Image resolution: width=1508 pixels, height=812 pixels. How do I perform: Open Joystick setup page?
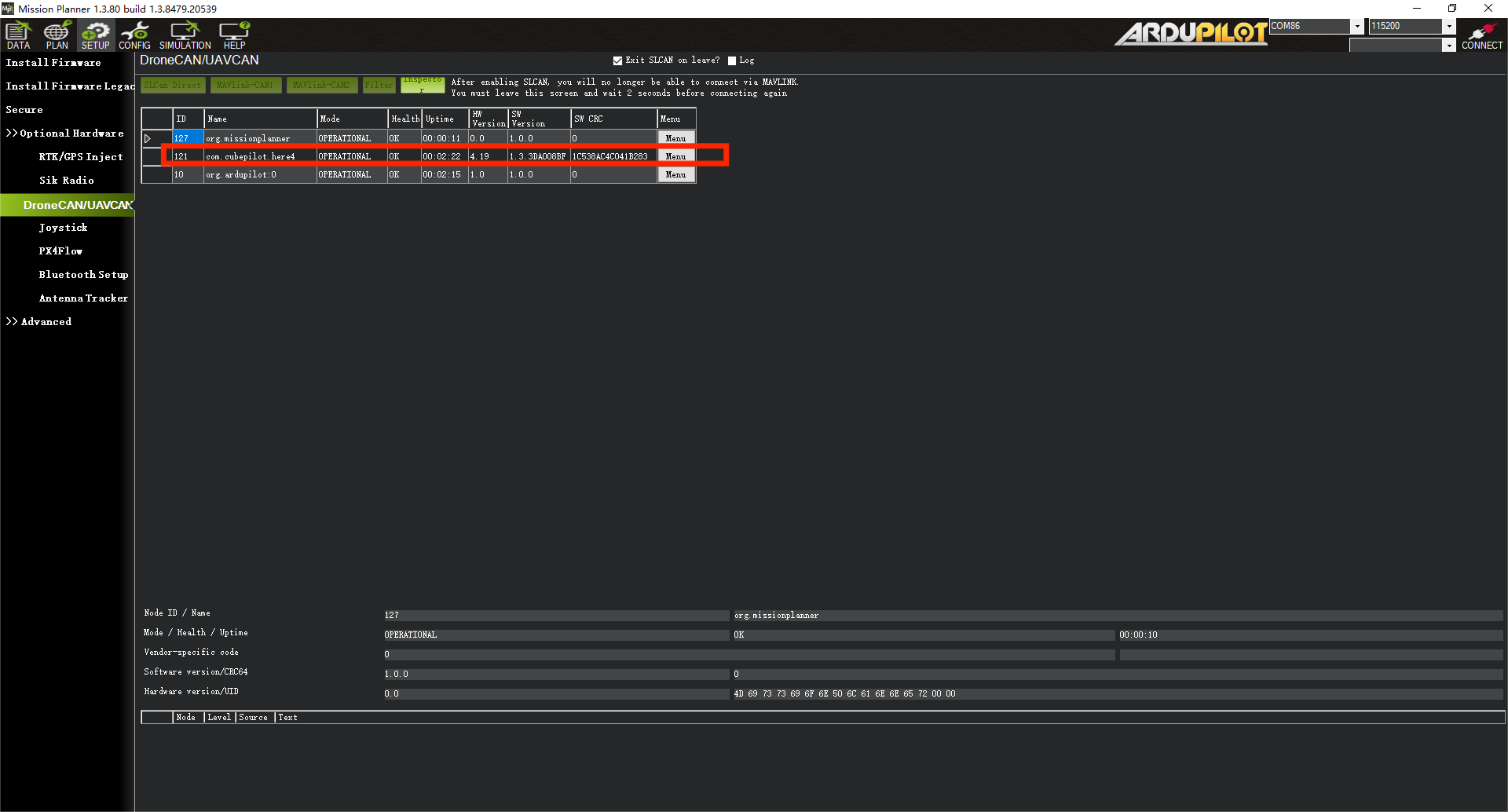click(x=63, y=228)
